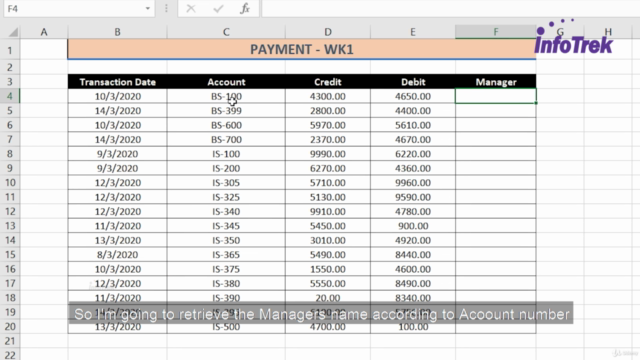Select column A header
This screenshot has width=640, height=360.
[x=44, y=32]
